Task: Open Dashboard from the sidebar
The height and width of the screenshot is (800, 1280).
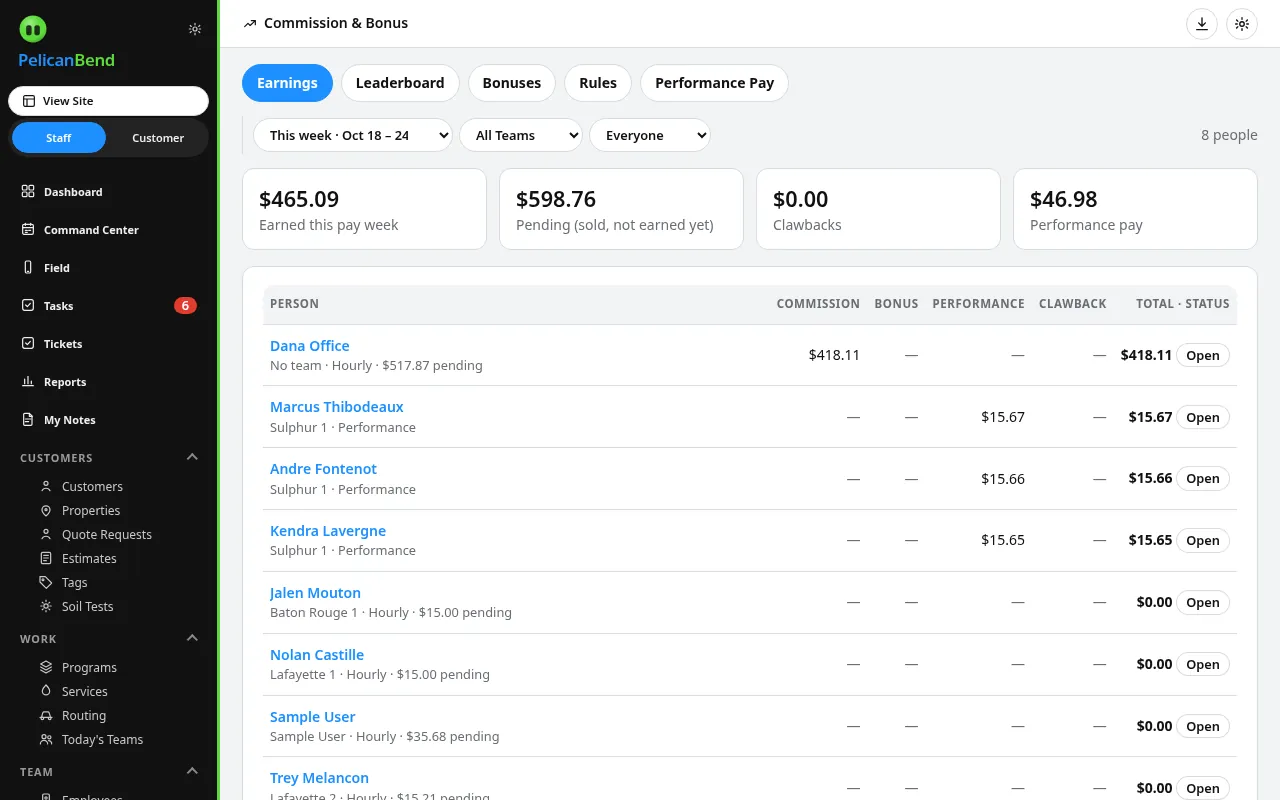Action: click(109, 192)
